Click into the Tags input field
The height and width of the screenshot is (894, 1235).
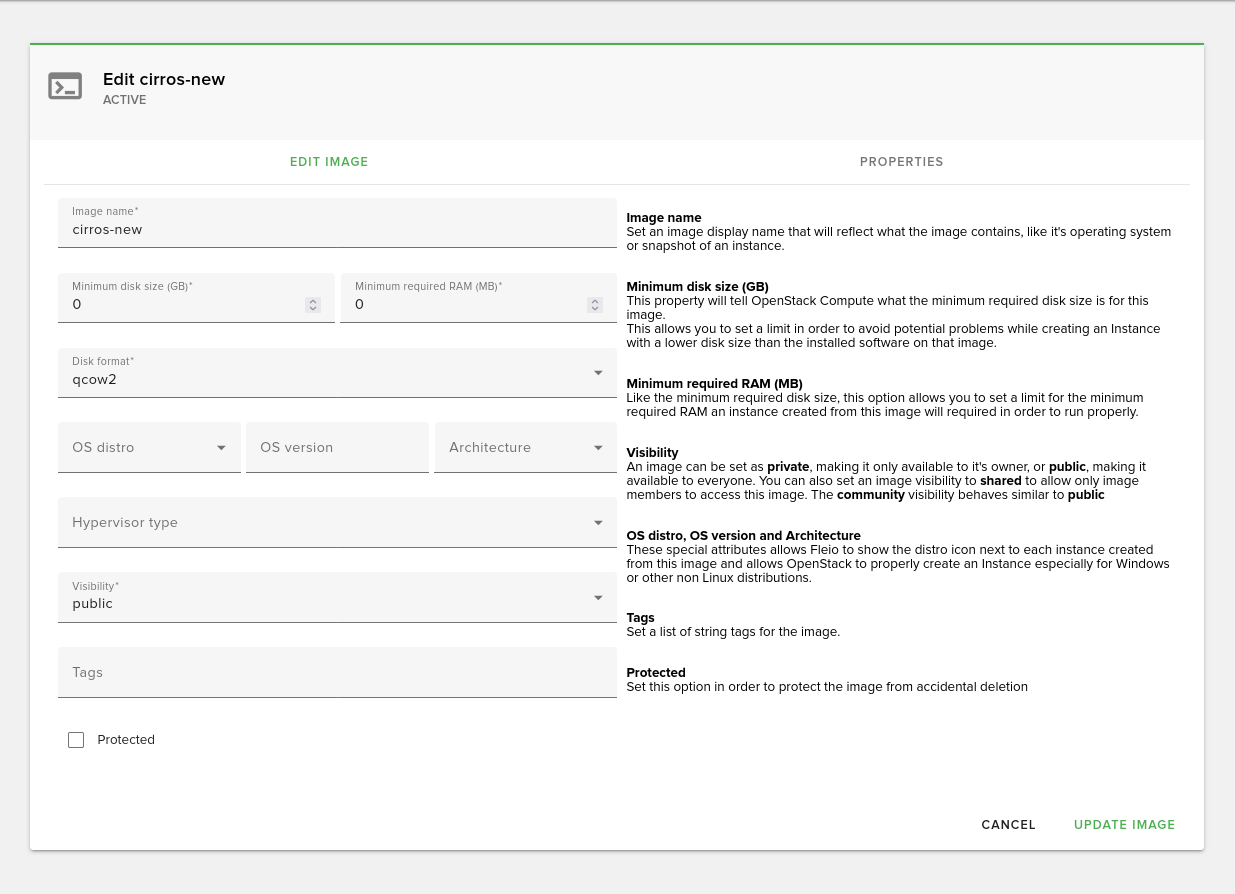click(336, 673)
